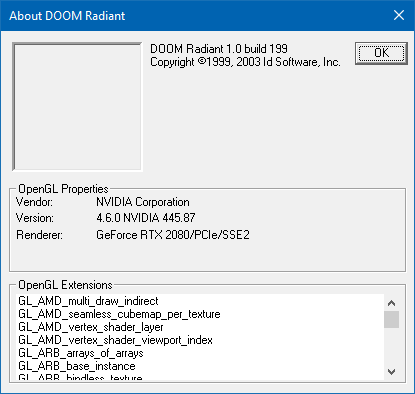Close the About DOOM Radiant dialog
The width and height of the screenshot is (415, 394).
399,15
